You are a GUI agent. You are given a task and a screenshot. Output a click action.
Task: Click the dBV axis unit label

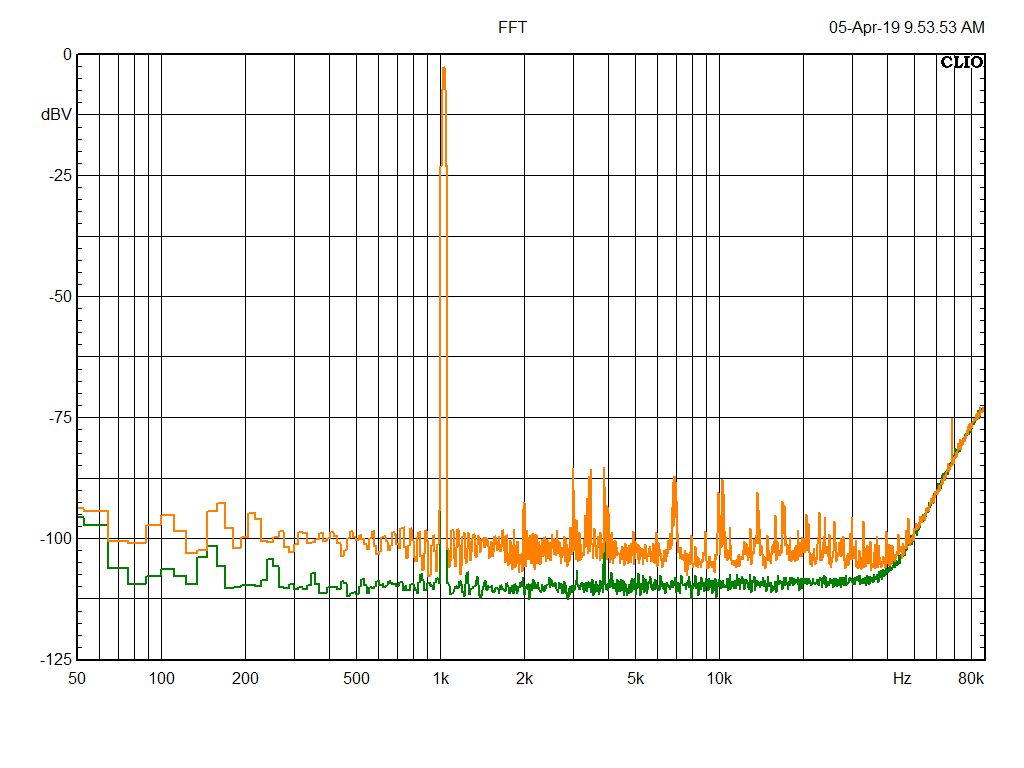[56, 114]
